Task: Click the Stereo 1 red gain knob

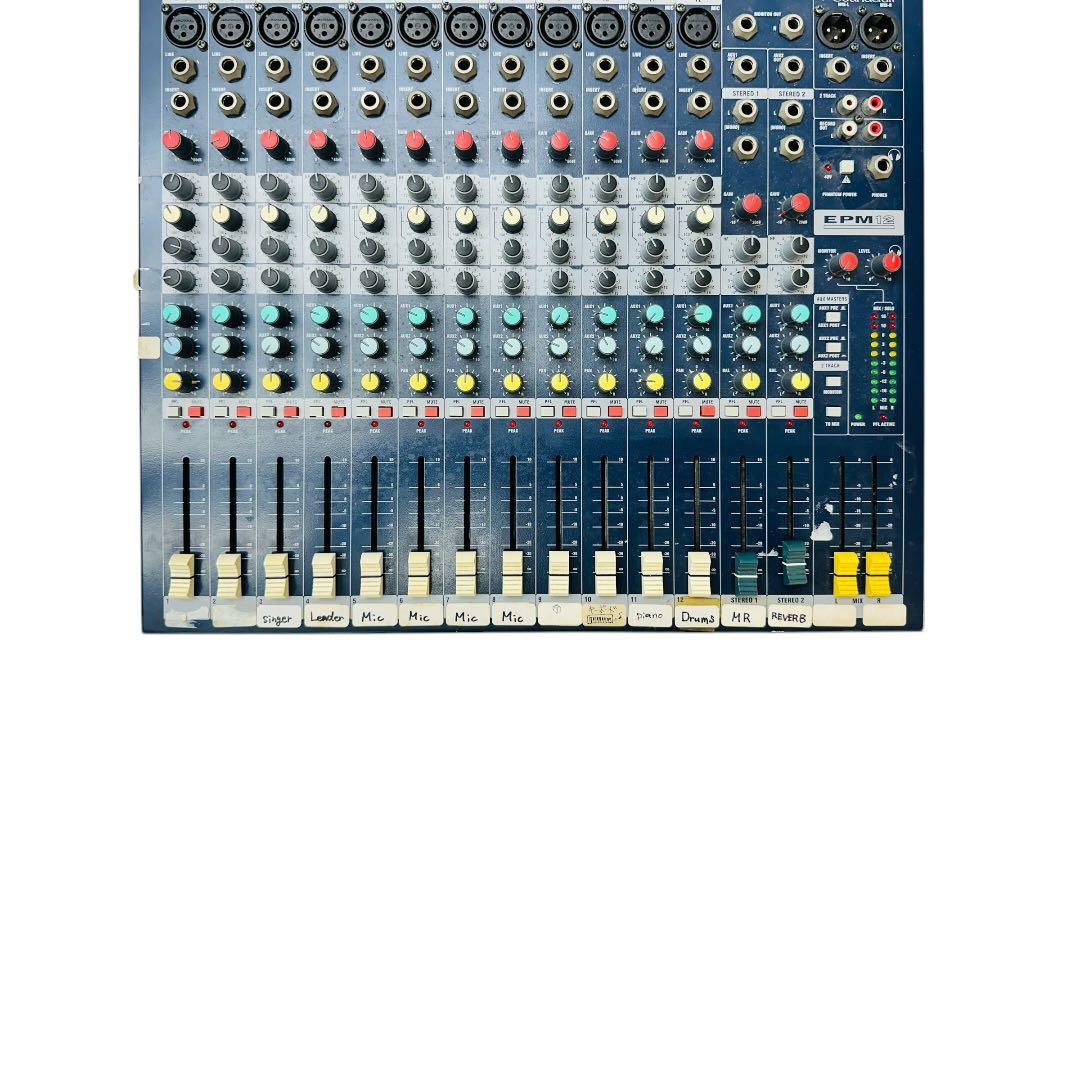Action: pos(749,205)
